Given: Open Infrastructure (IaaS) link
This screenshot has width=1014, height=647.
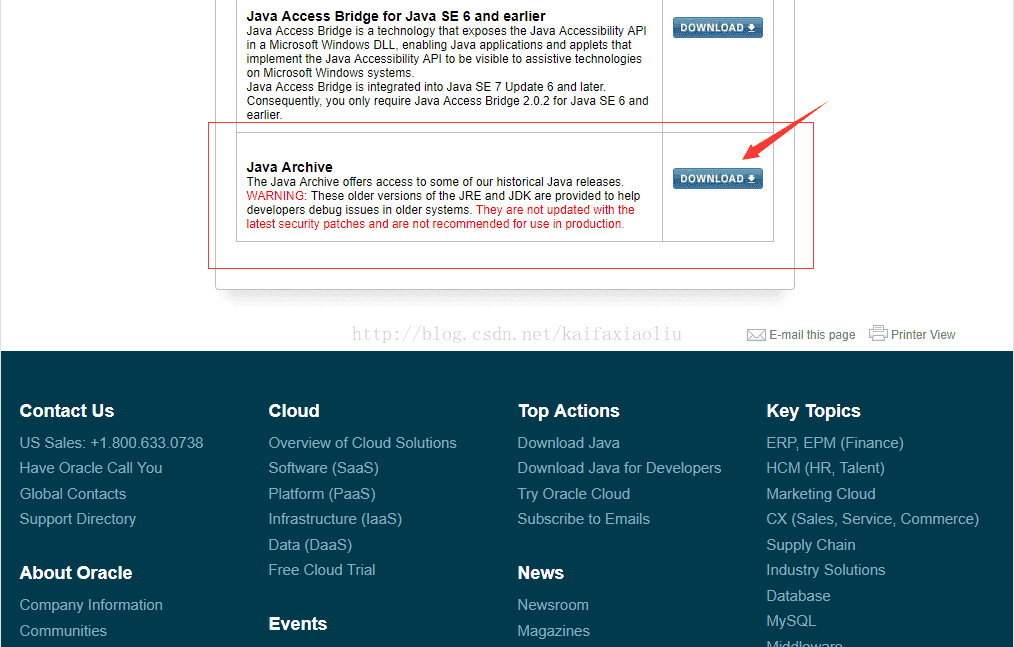Looking at the screenshot, I should 335,520.
